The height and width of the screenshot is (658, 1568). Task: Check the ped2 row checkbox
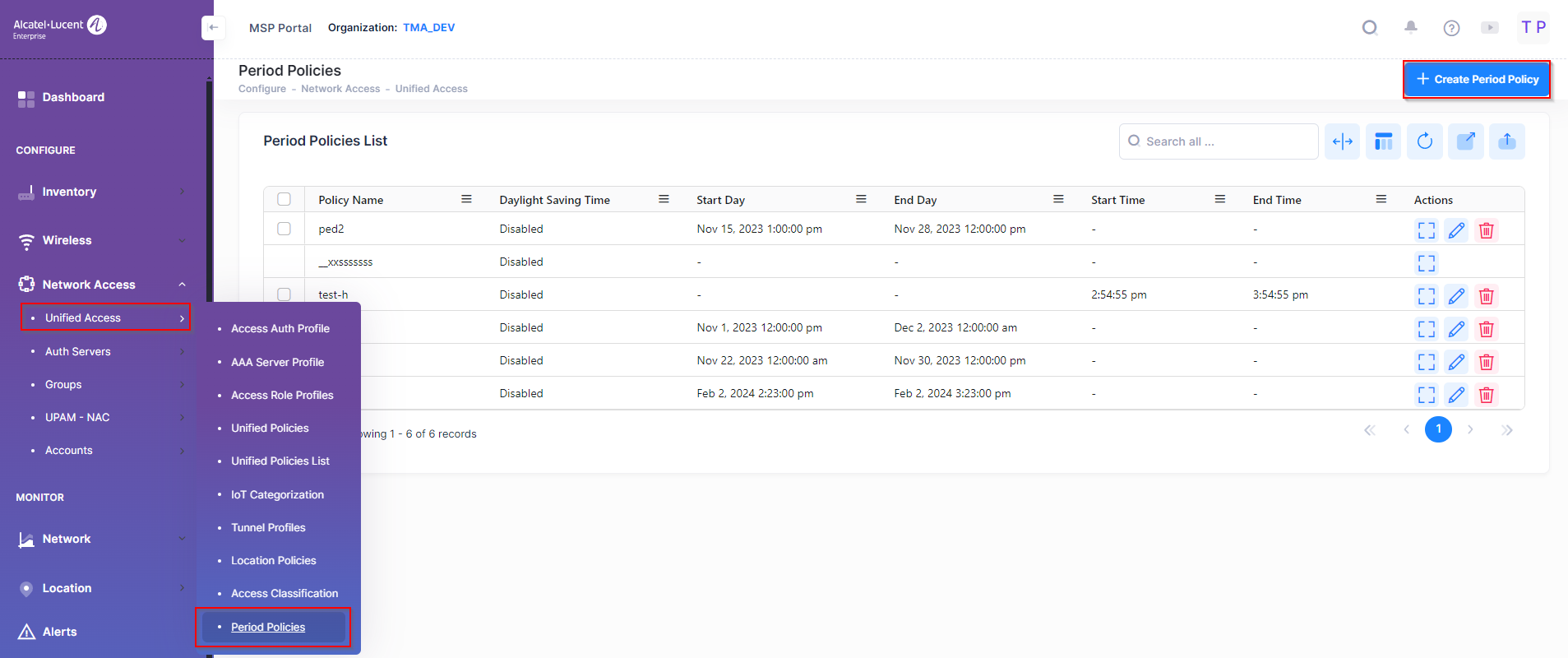(284, 229)
